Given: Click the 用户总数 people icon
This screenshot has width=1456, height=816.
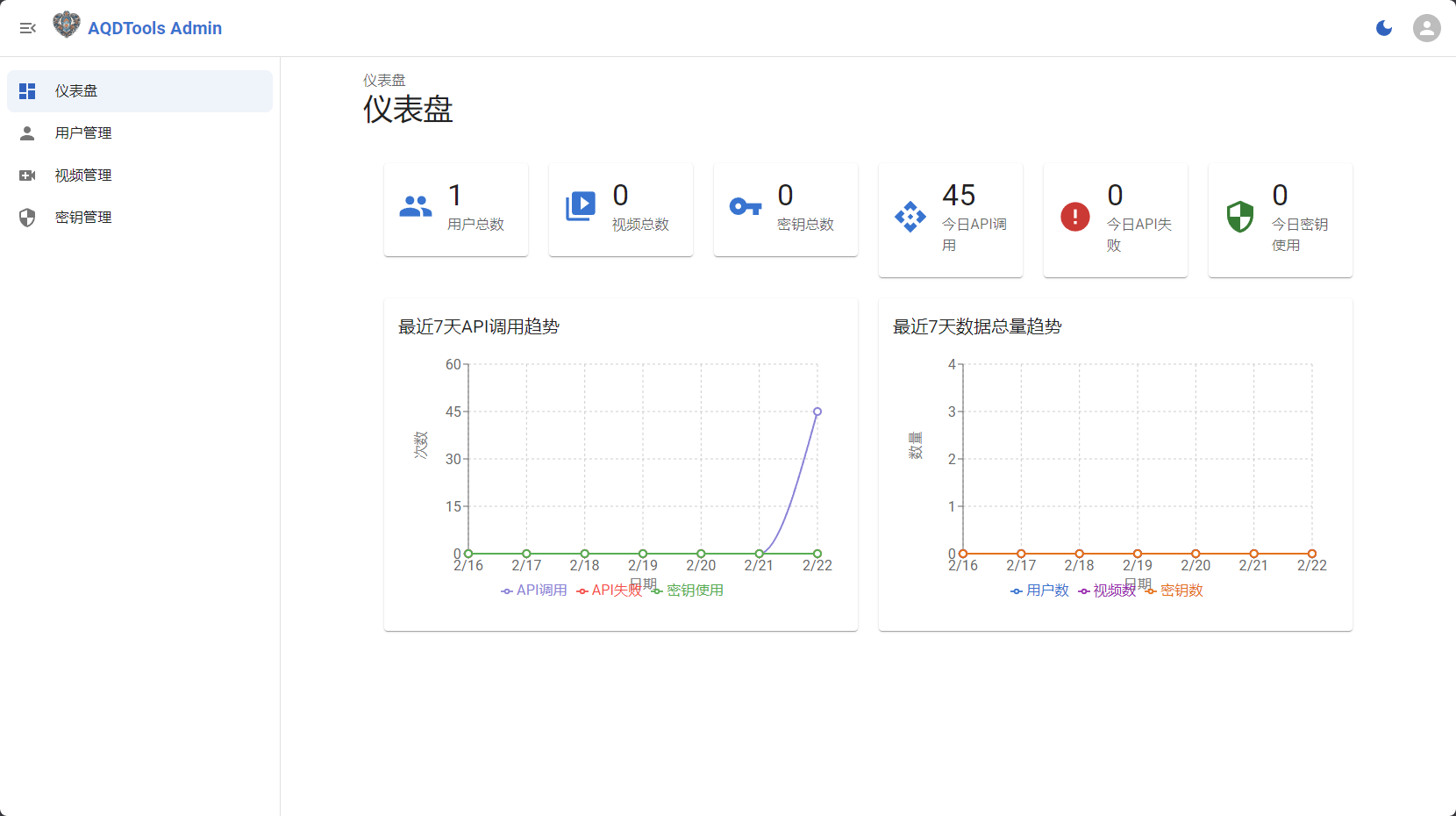Looking at the screenshot, I should (x=416, y=207).
